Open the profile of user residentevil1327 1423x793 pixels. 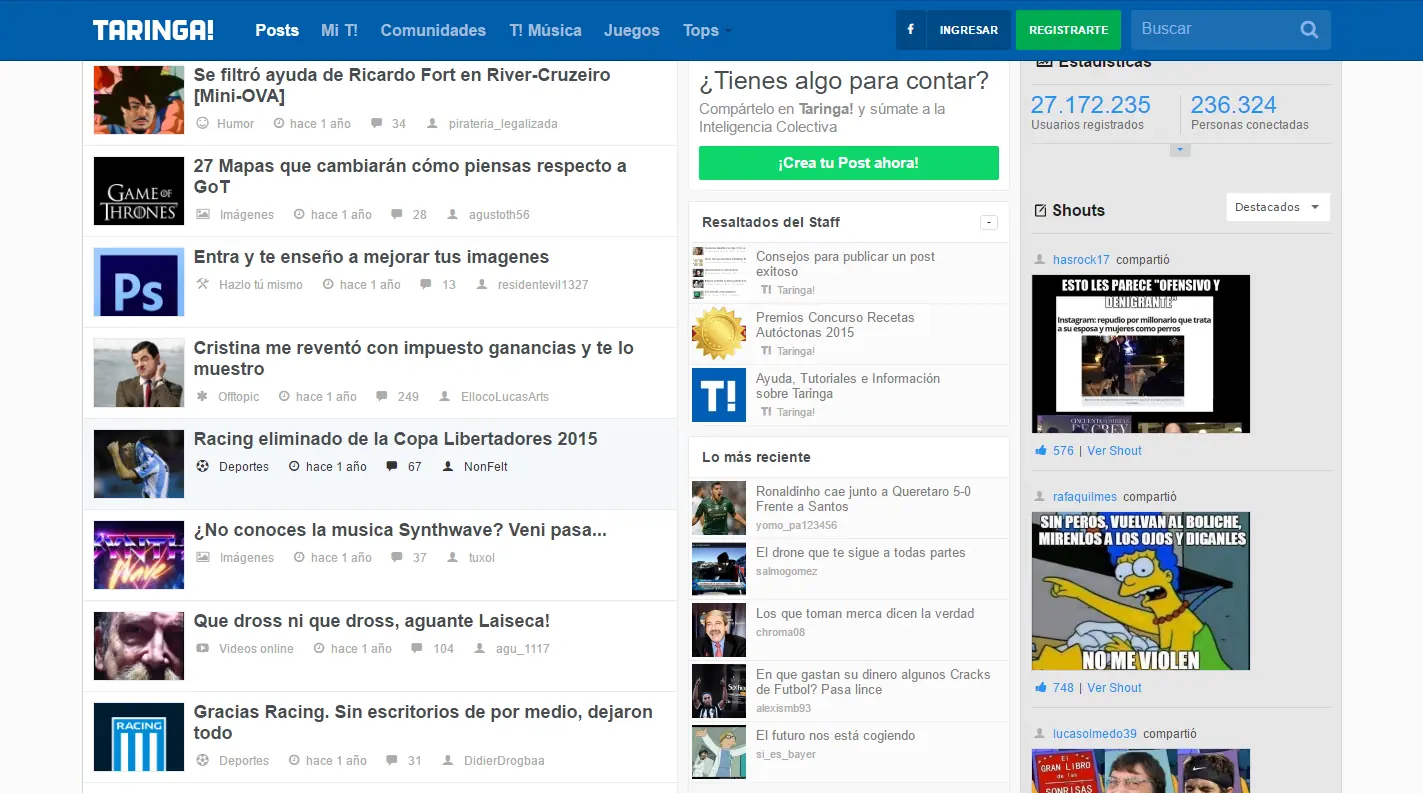[x=543, y=284]
